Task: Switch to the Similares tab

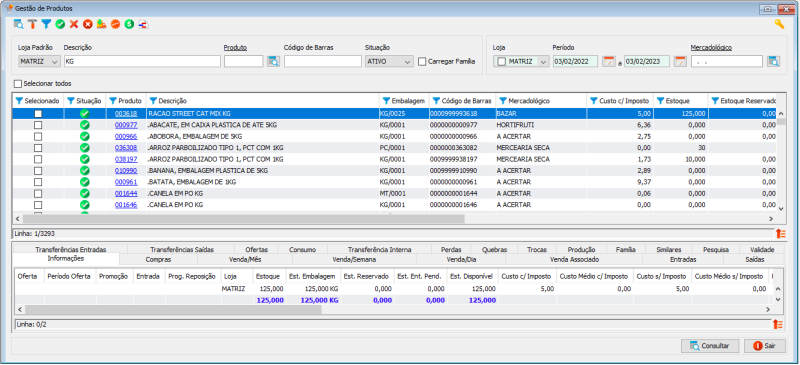Action: point(669,250)
